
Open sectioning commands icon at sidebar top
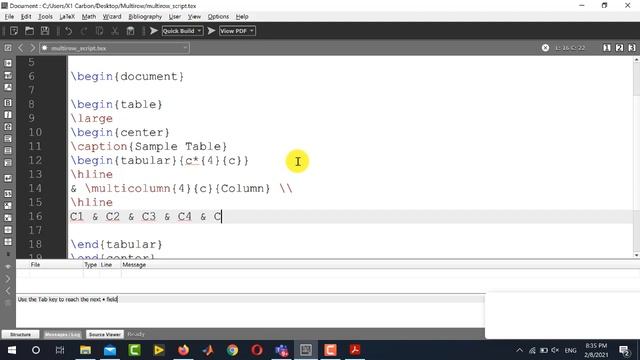pos(8,63)
